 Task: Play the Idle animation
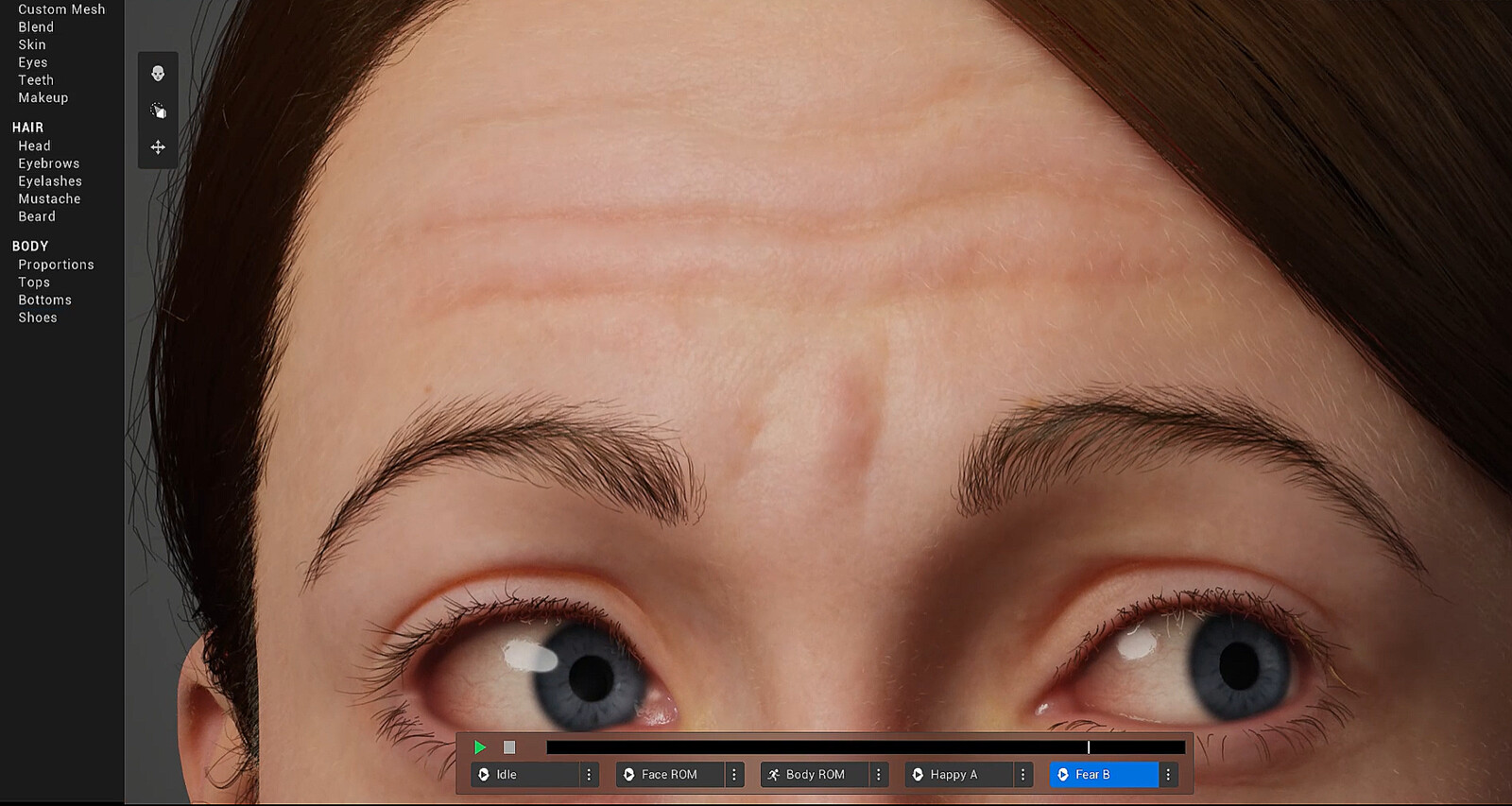click(525, 775)
